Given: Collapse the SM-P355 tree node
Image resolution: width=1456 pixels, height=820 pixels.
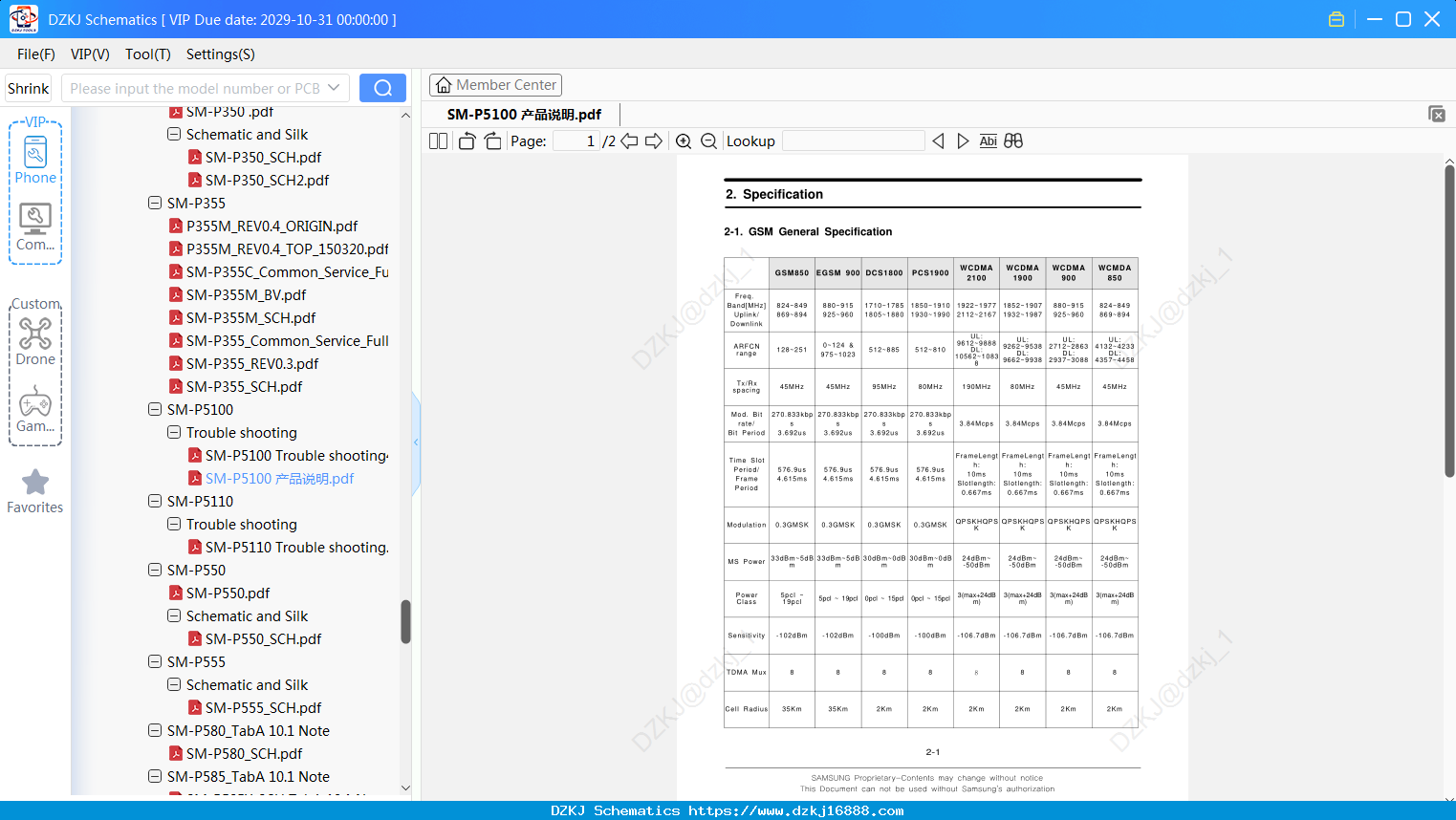Looking at the screenshot, I should (x=155, y=203).
